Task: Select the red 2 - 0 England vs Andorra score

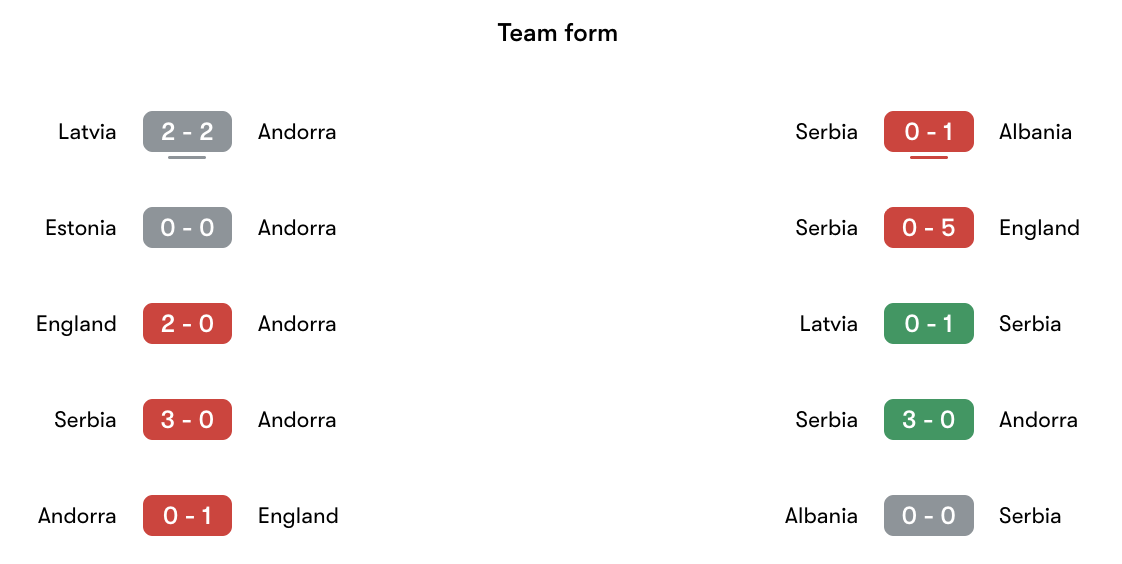Action: coord(187,324)
